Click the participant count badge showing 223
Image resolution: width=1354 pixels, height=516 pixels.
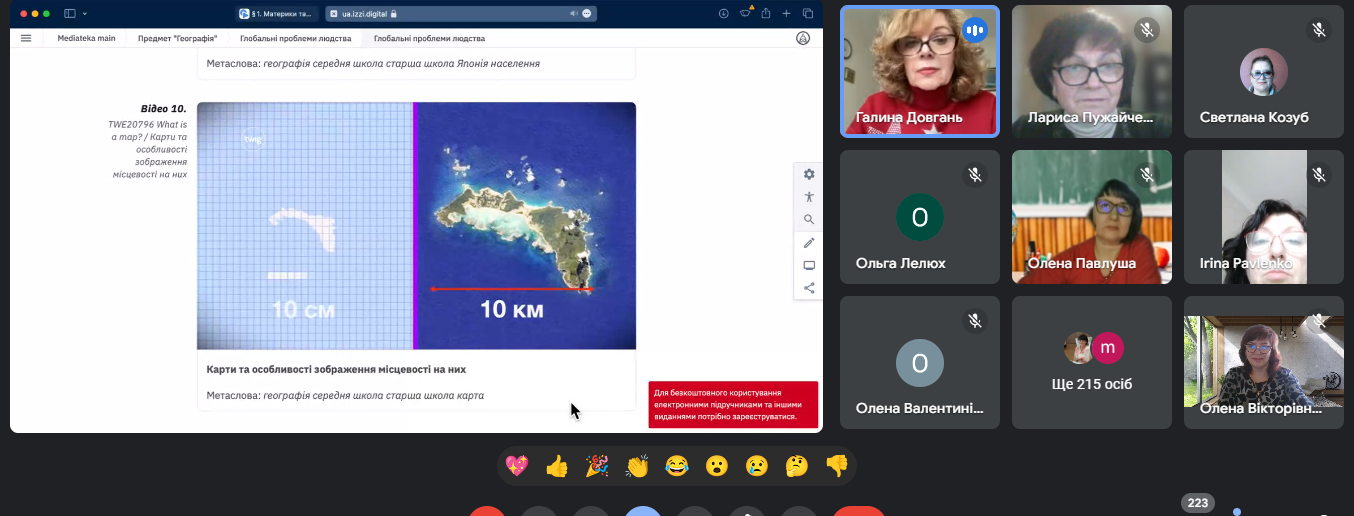(x=1197, y=503)
